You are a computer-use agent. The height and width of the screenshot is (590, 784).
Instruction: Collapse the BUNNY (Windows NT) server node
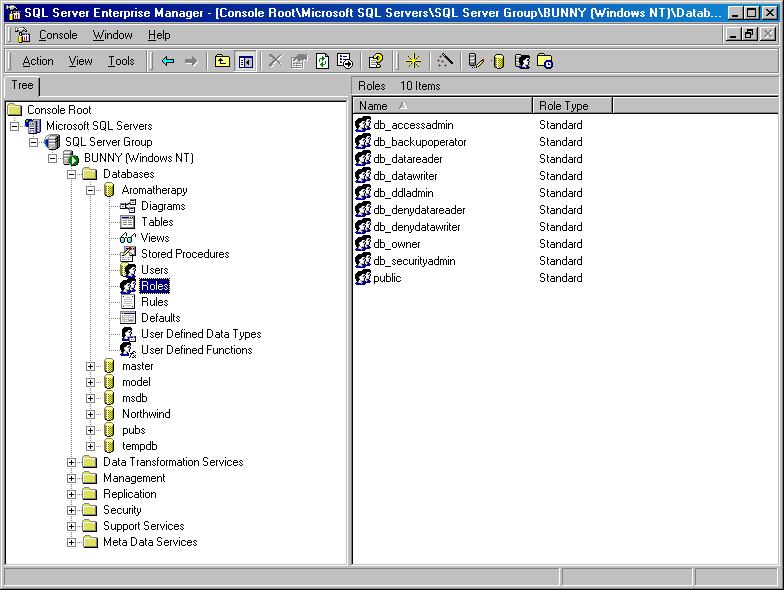[x=52, y=158]
